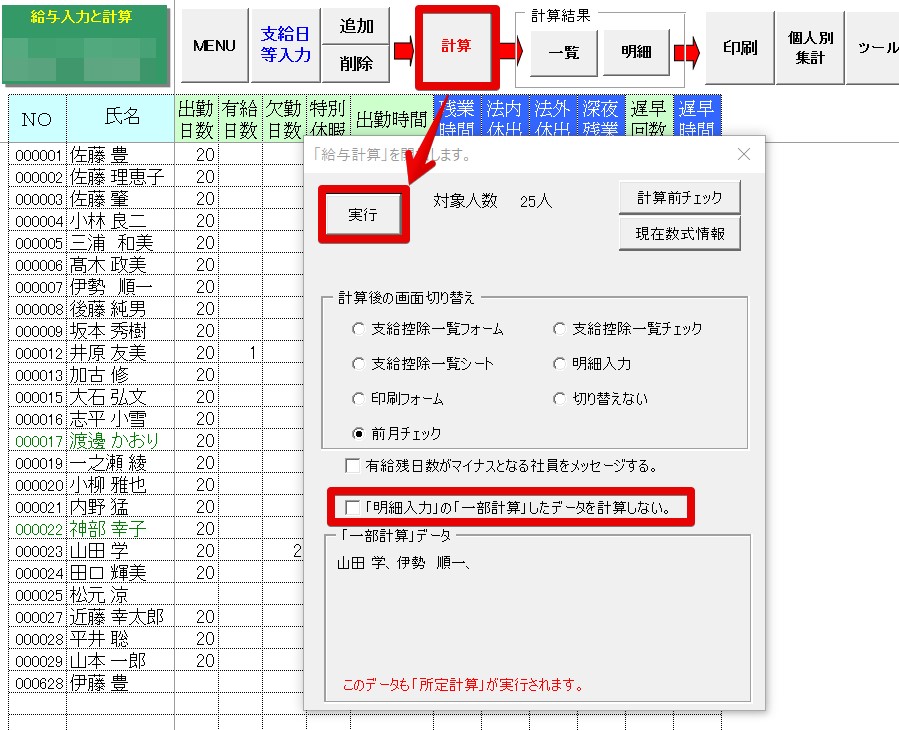Open 個人別集計 summary

pos(810,47)
